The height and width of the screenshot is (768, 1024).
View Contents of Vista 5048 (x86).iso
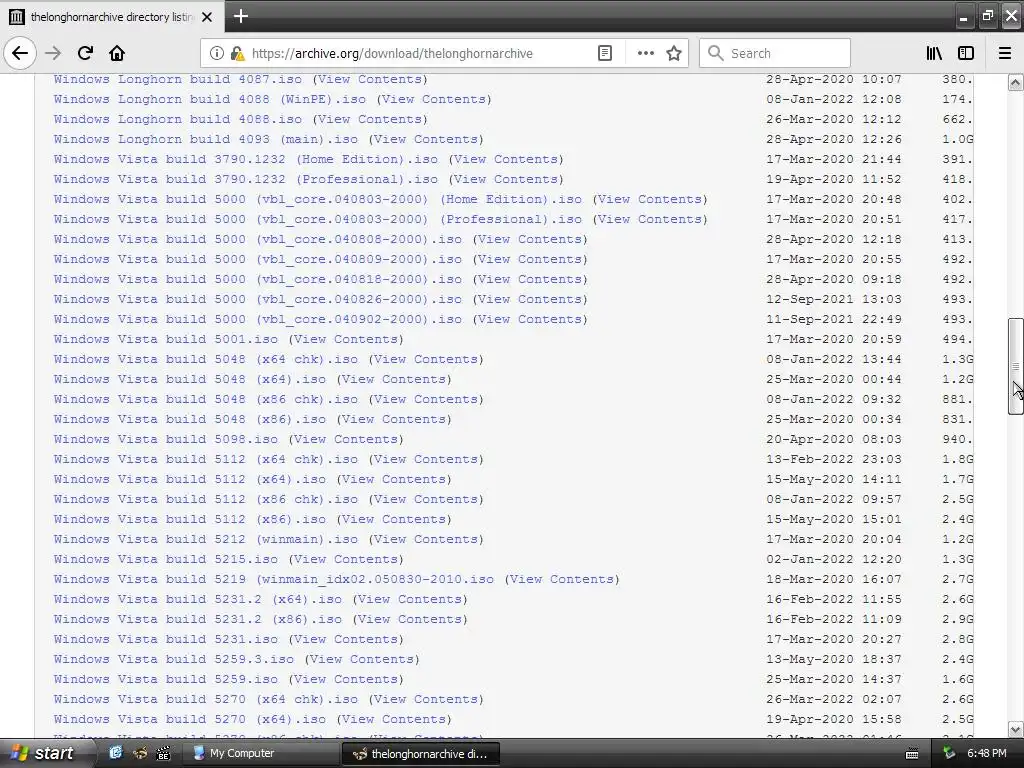[394, 419]
